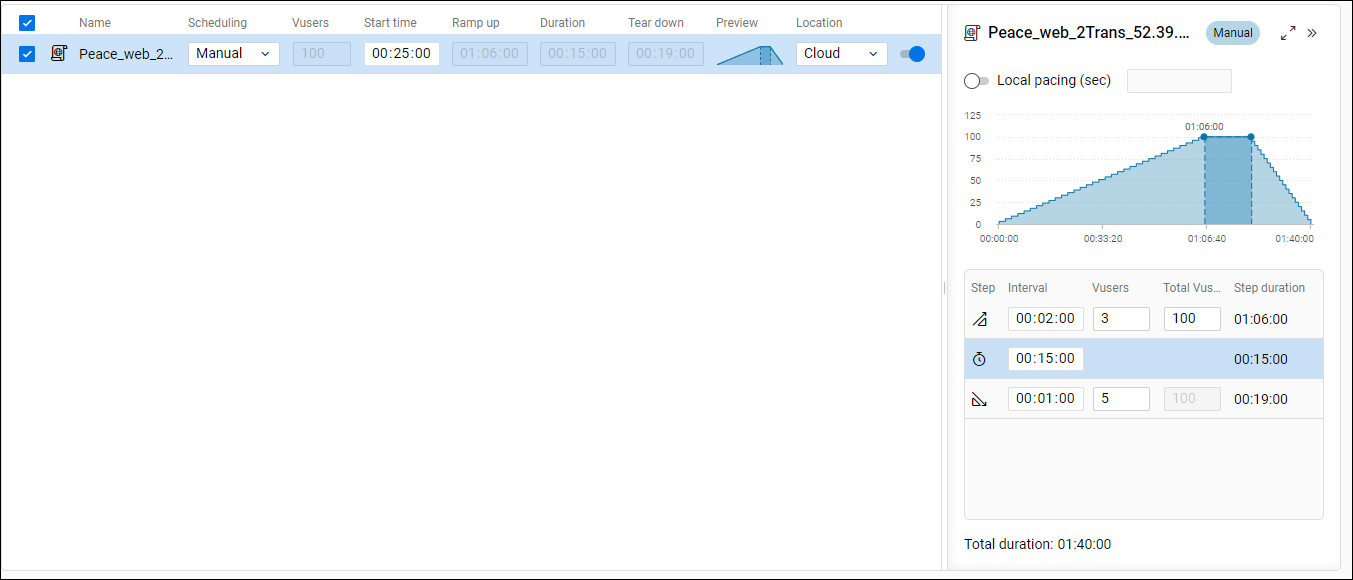Click the Start time 00:25:00 field

click(x=401, y=54)
